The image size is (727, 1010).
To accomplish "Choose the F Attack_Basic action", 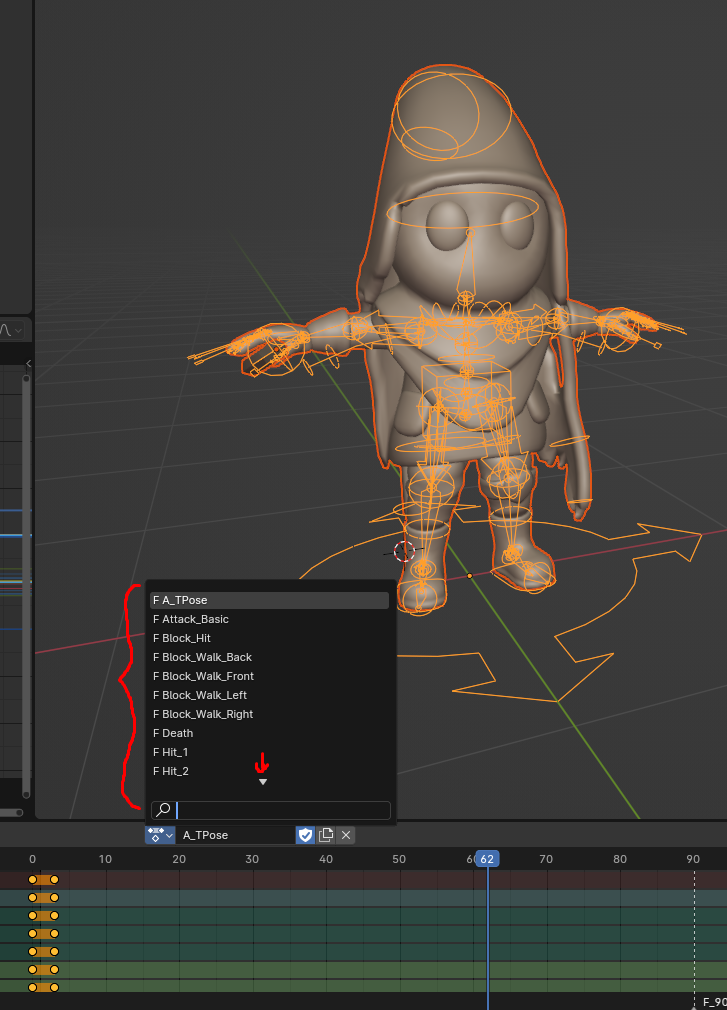I will [x=269, y=619].
